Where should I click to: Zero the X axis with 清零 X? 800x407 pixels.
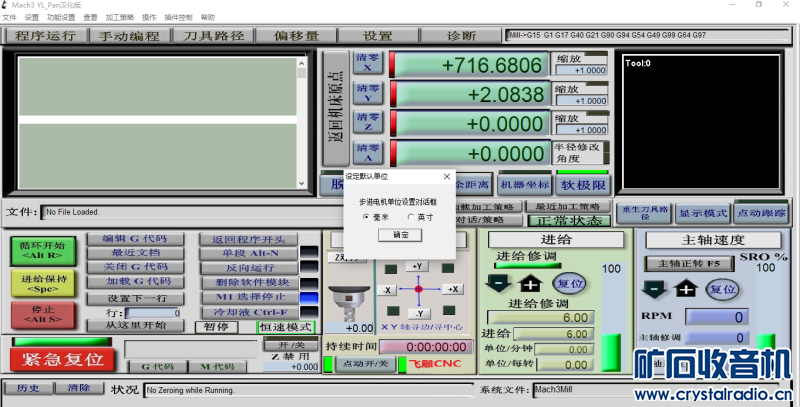tap(366, 64)
